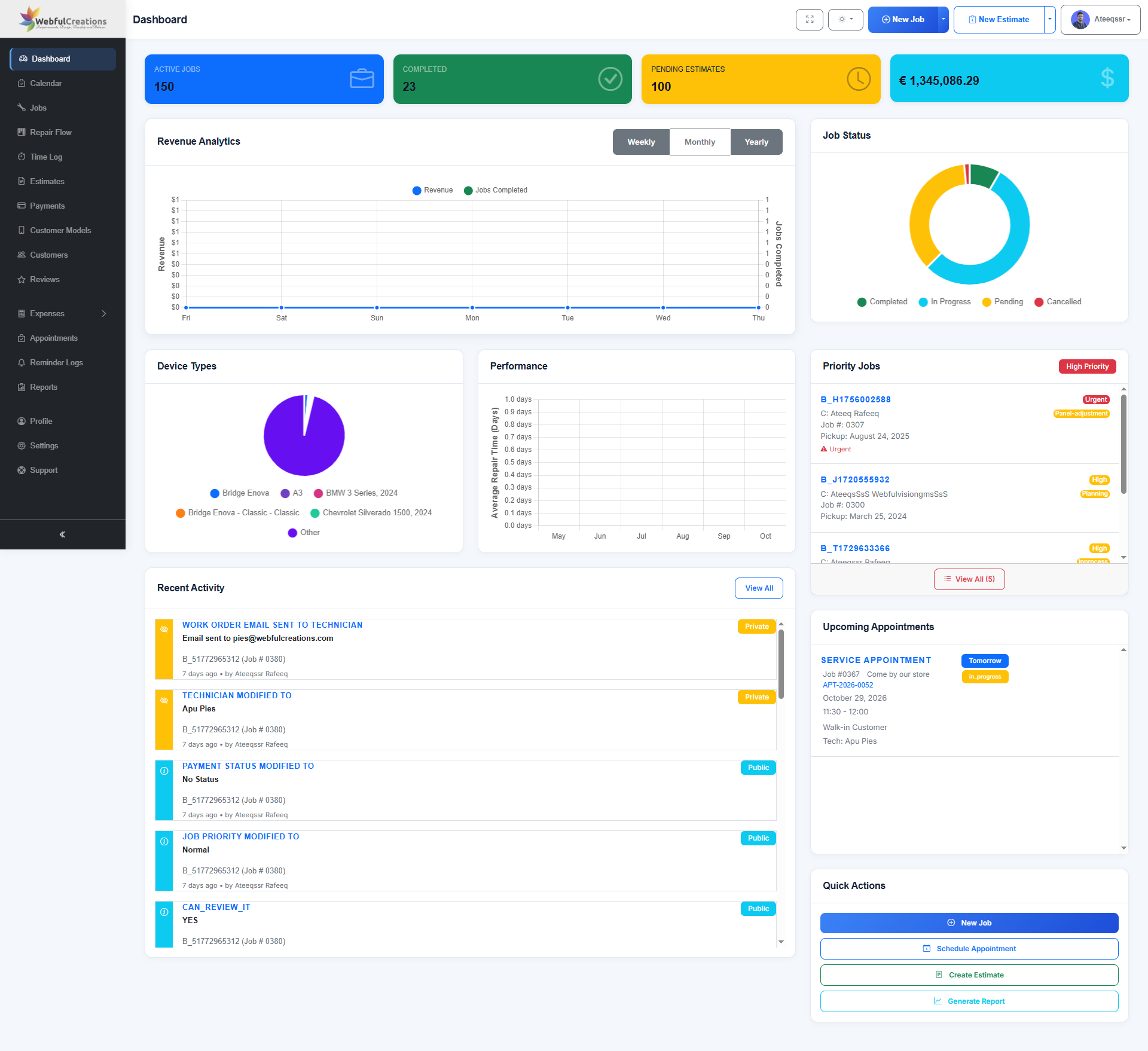Toggle Jobs Completed series in legend
The height and width of the screenshot is (1051, 1148).
(495, 190)
